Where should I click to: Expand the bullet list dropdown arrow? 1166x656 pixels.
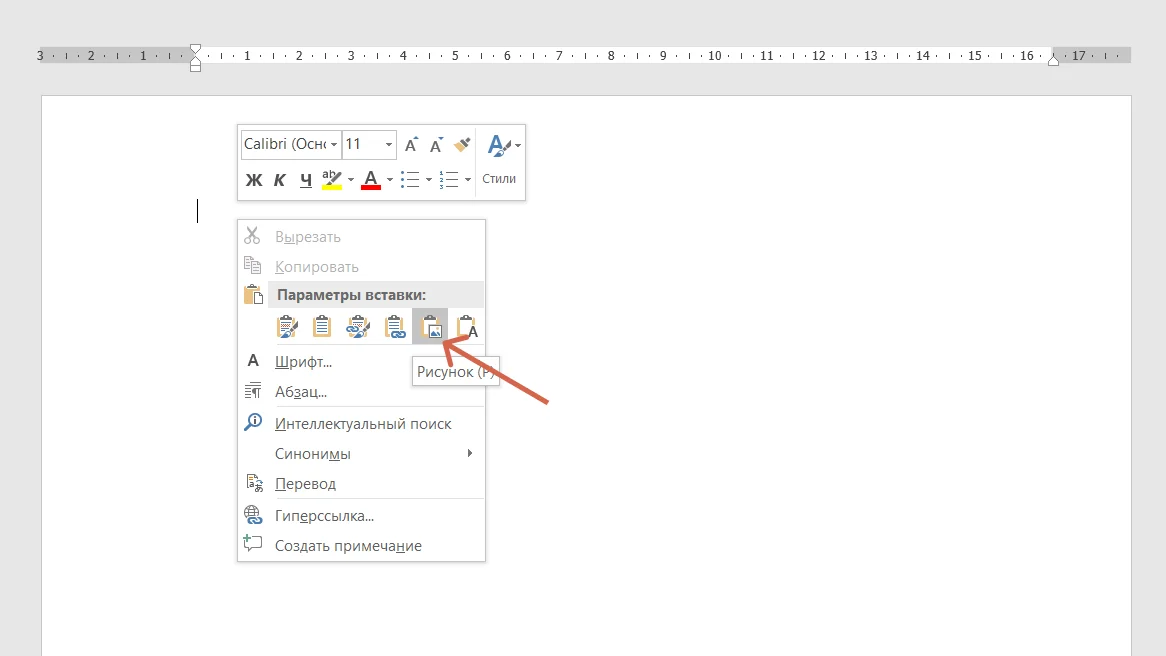(x=429, y=180)
